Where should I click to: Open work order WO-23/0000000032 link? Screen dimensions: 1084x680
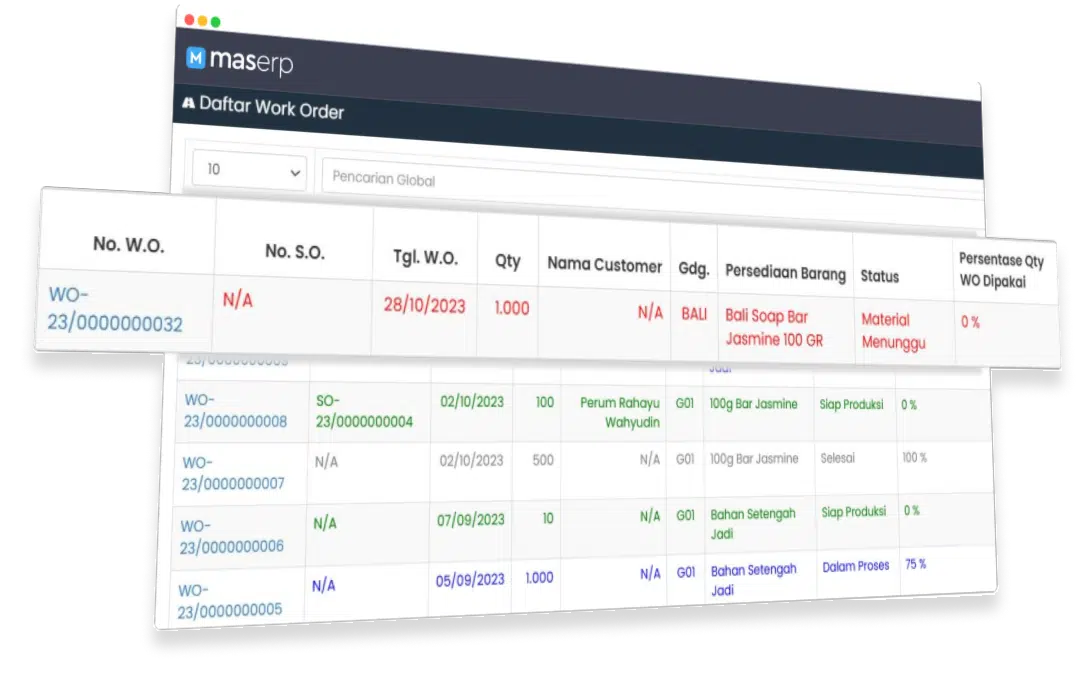tap(115, 310)
